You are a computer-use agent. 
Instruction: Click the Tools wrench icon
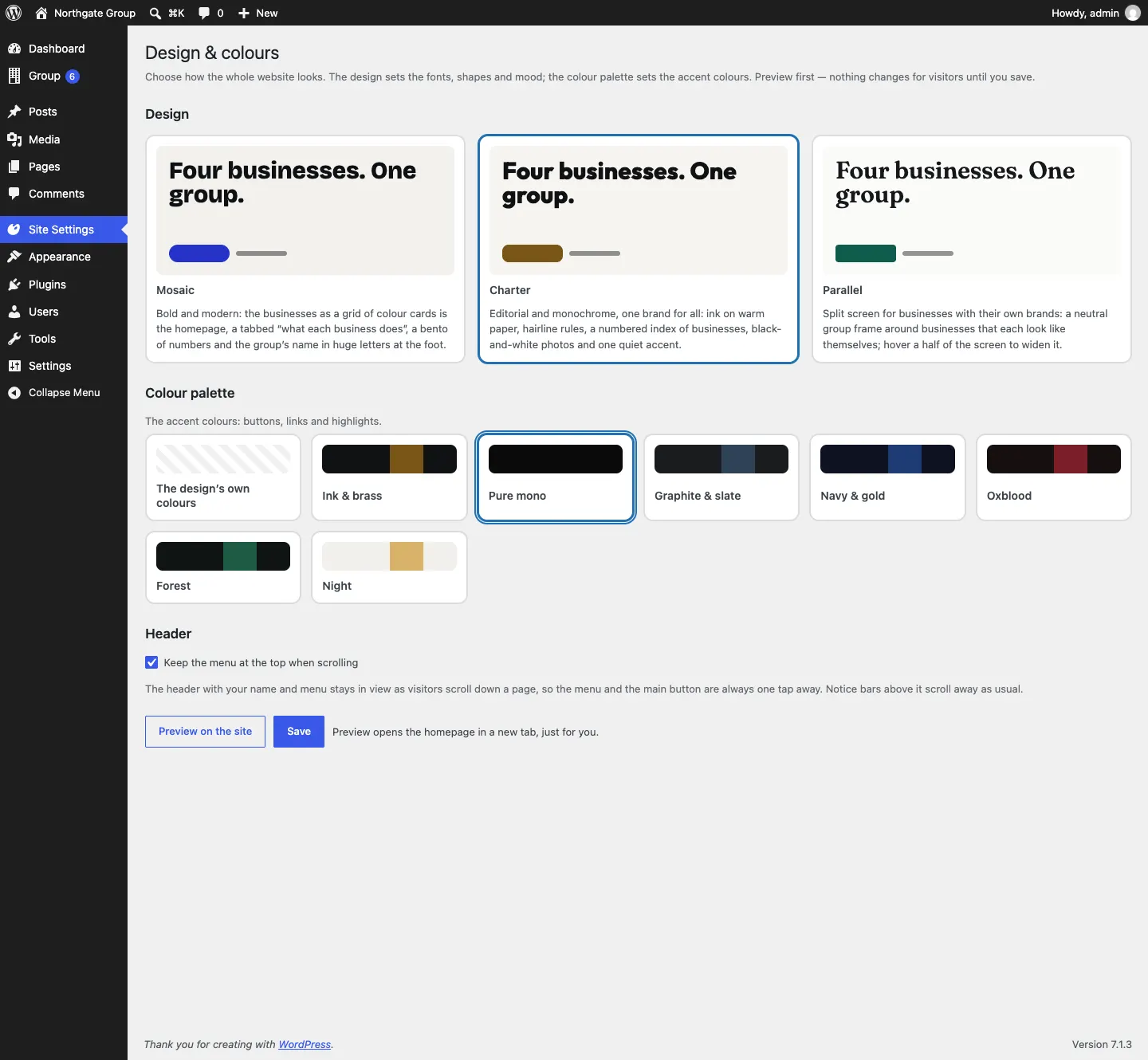pos(14,339)
